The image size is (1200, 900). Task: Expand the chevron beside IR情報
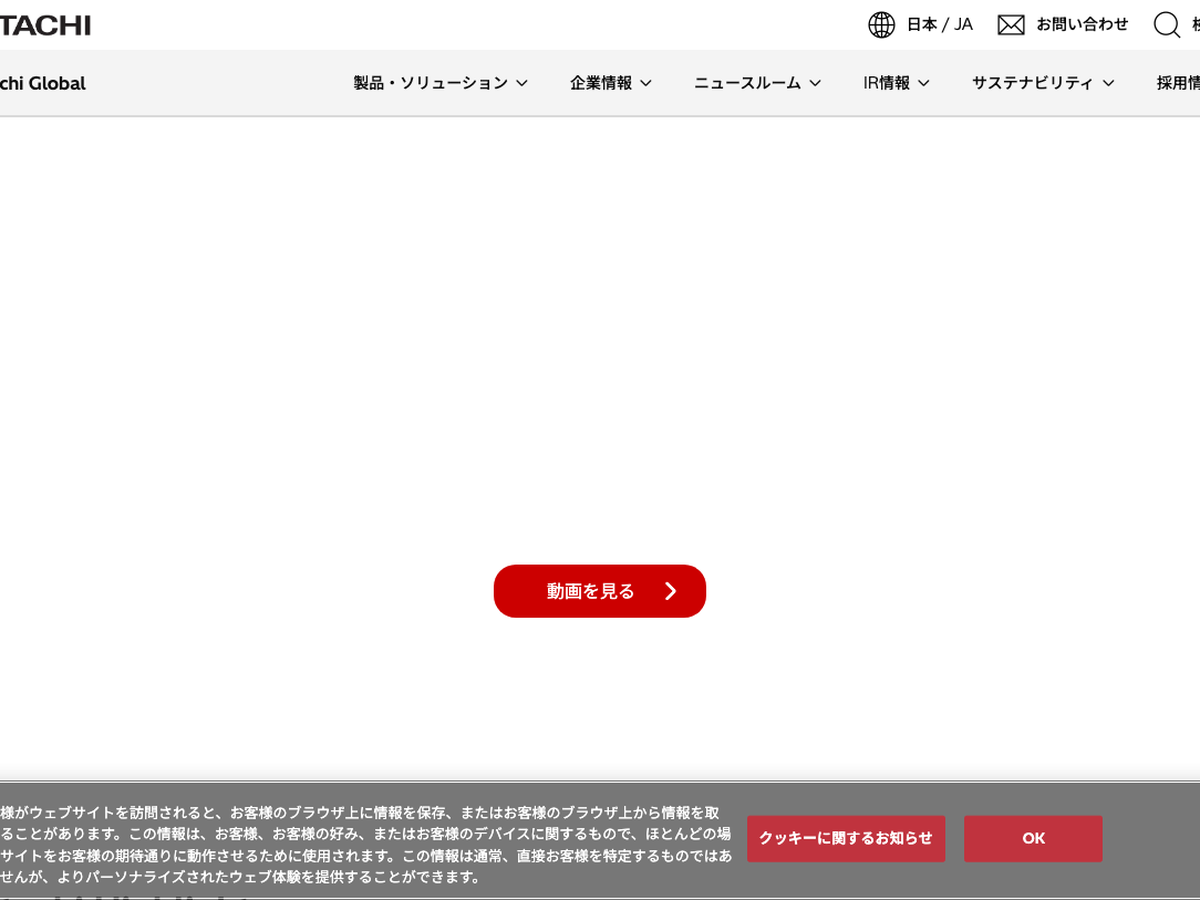pyautogui.click(x=924, y=84)
